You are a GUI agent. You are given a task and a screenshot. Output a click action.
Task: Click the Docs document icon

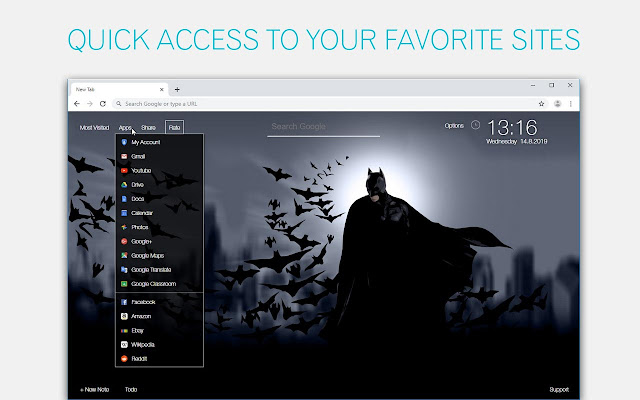pos(124,199)
